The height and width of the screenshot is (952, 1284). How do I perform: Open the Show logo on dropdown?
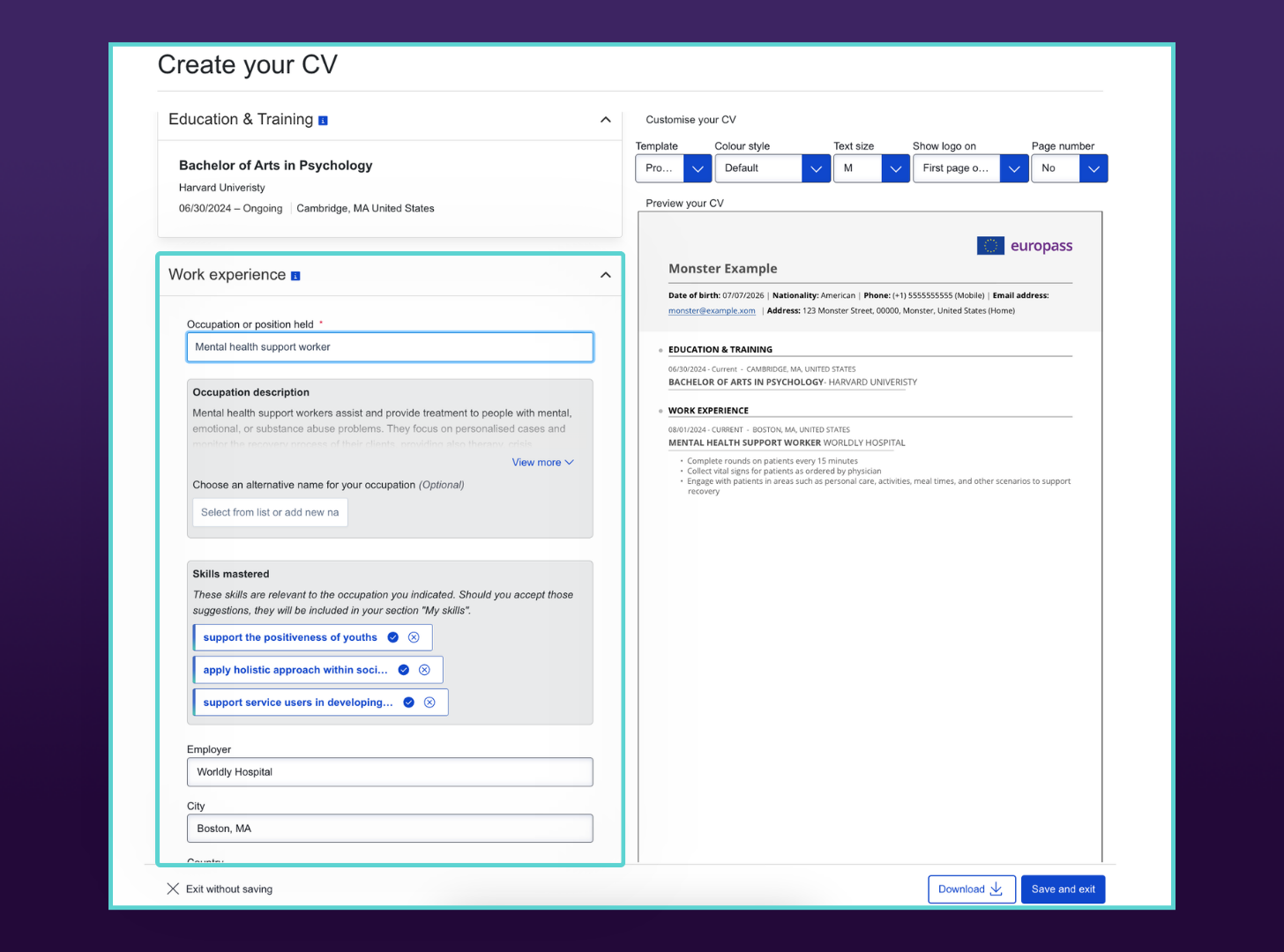pos(970,168)
